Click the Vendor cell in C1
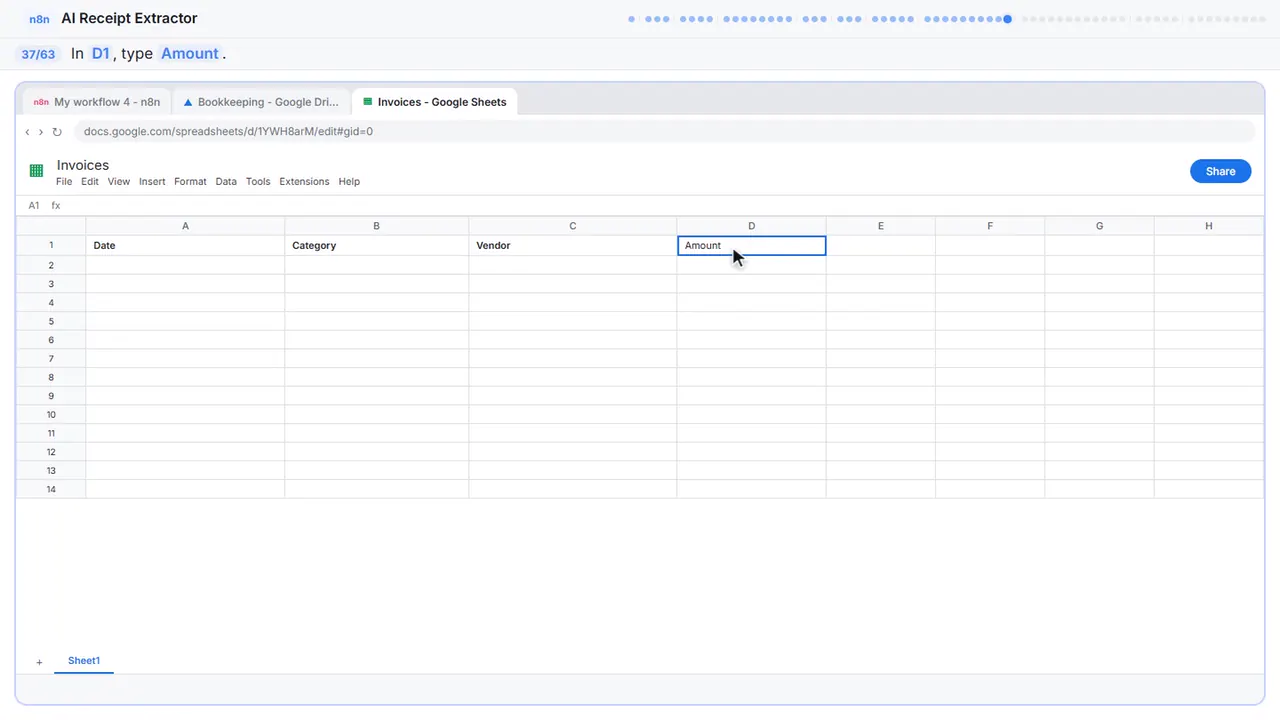The width and height of the screenshot is (1280, 720). tap(572, 245)
